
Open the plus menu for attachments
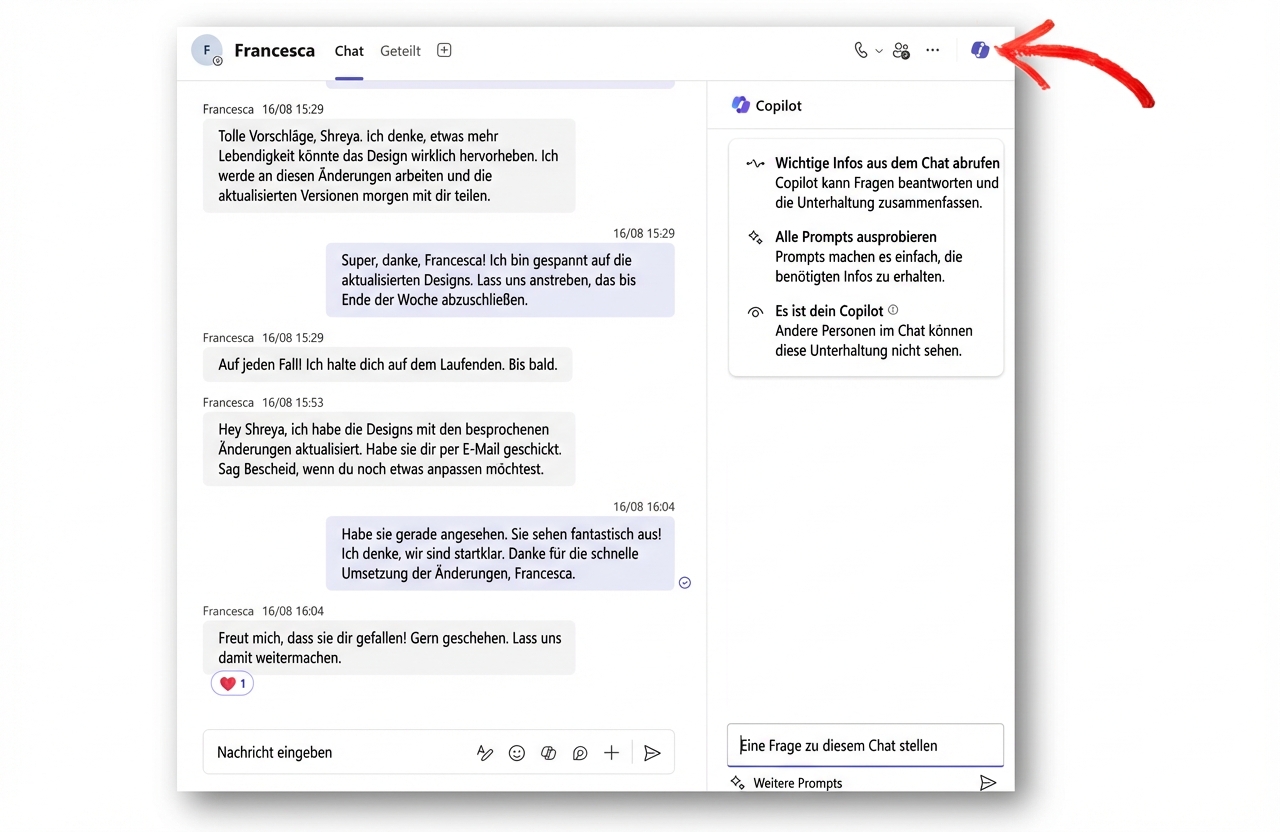[x=611, y=752]
